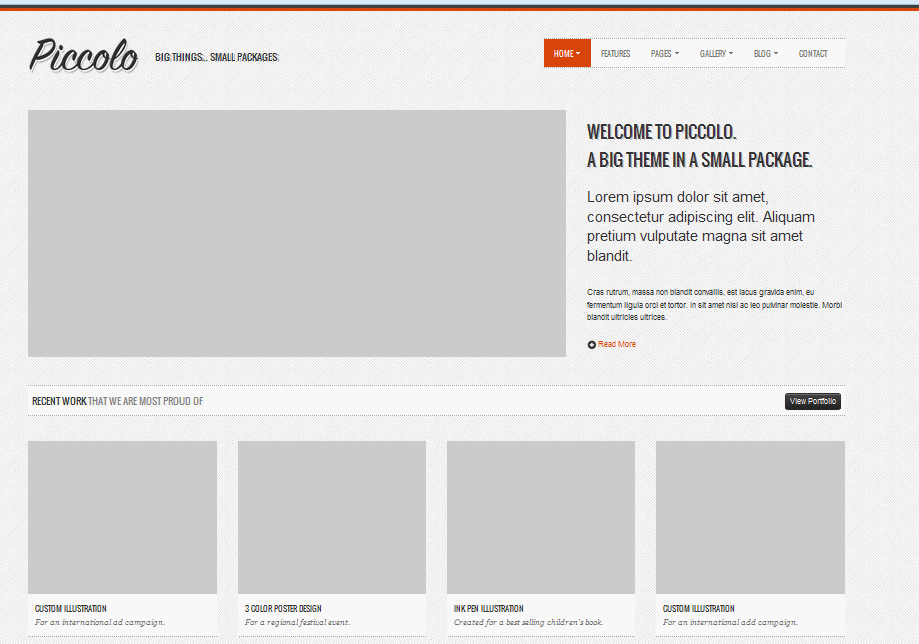The height and width of the screenshot is (644, 919).
Task: Click the Piccolo logo
Action: pyautogui.click(x=83, y=55)
